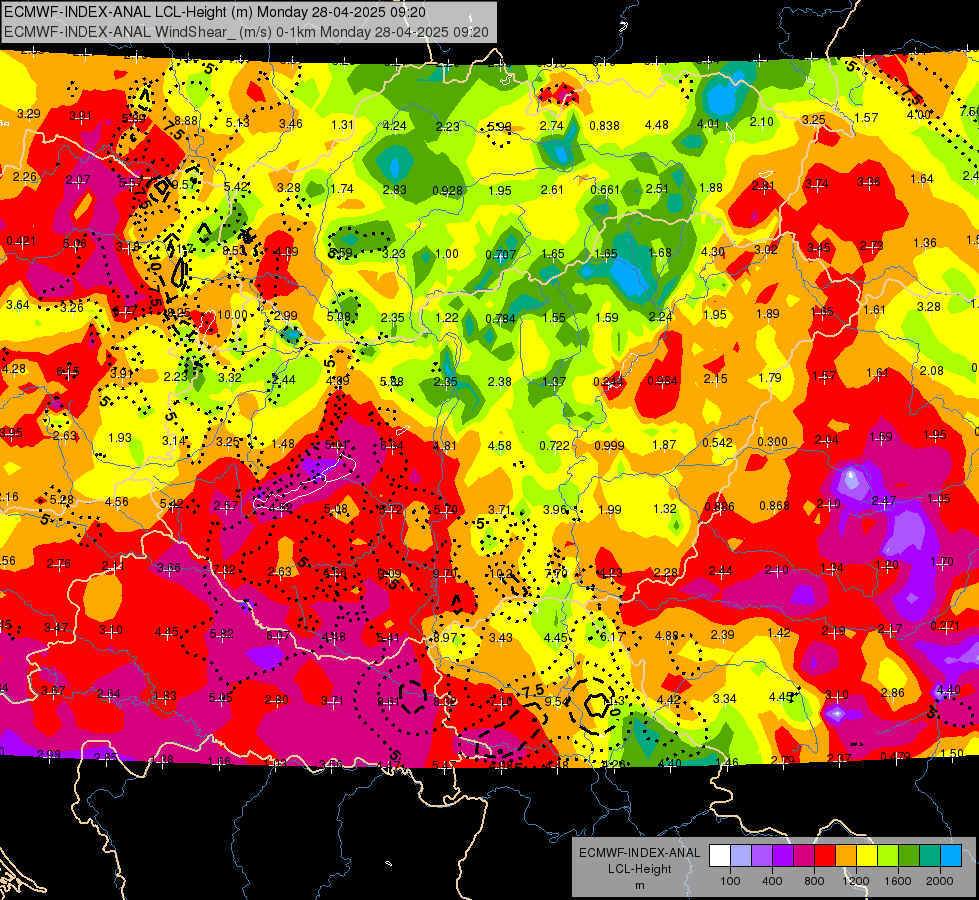The height and width of the screenshot is (900, 979).
Task: Click the wind shear value 3.02
Action: pos(766,250)
